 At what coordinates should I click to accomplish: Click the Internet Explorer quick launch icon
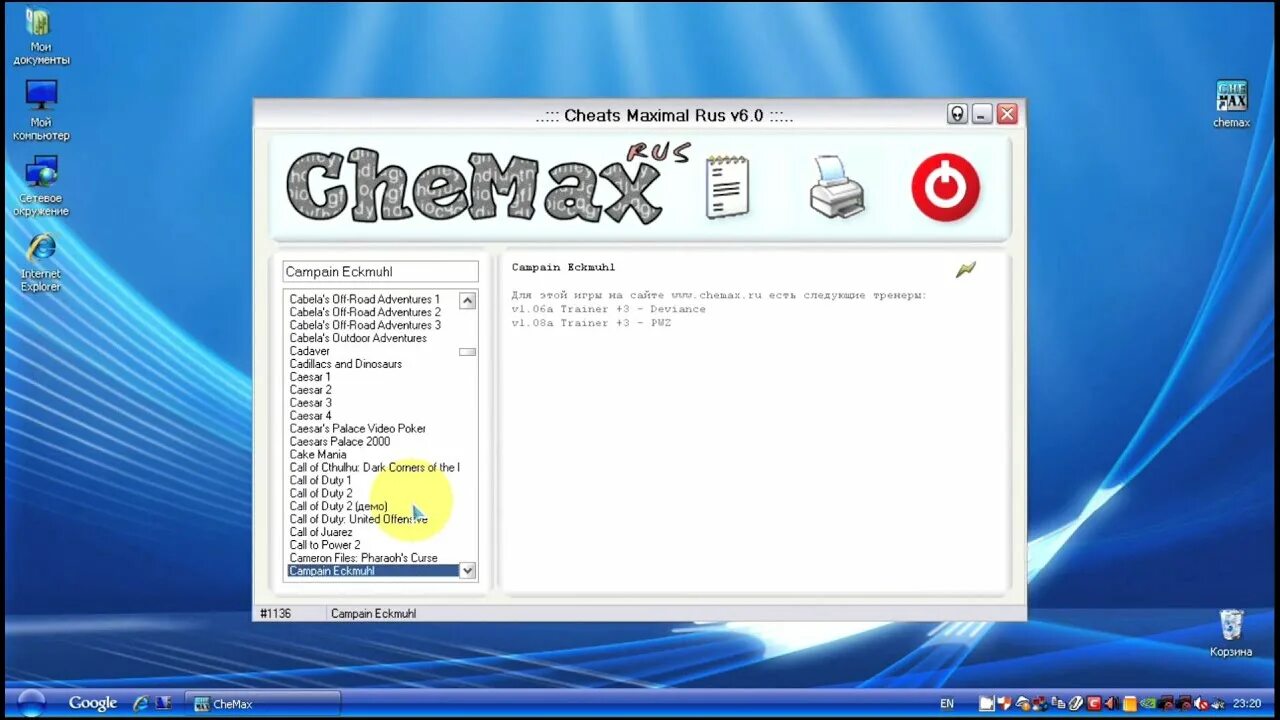click(x=141, y=703)
